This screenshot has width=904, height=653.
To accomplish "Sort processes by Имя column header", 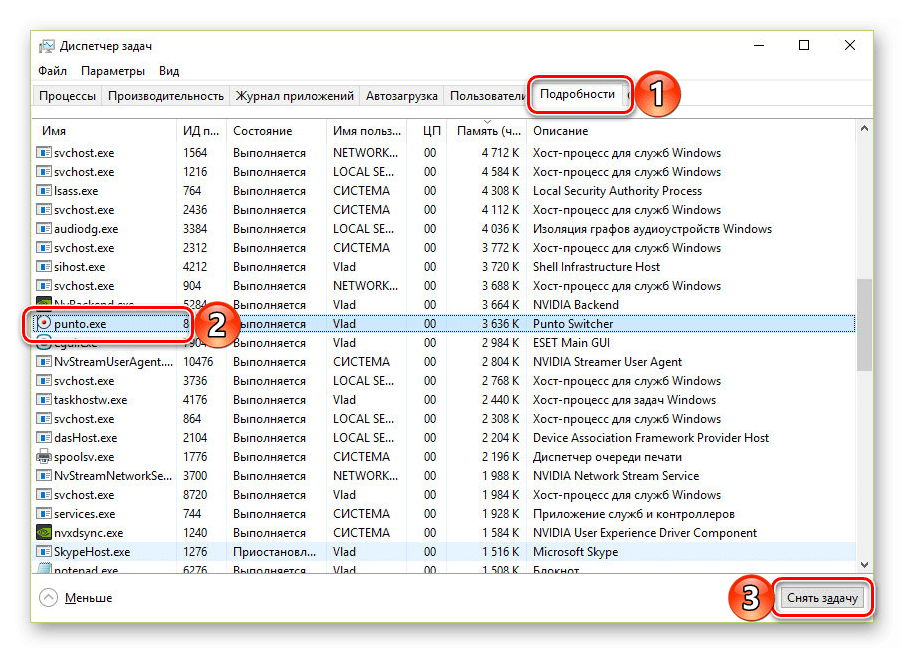I will point(54,131).
